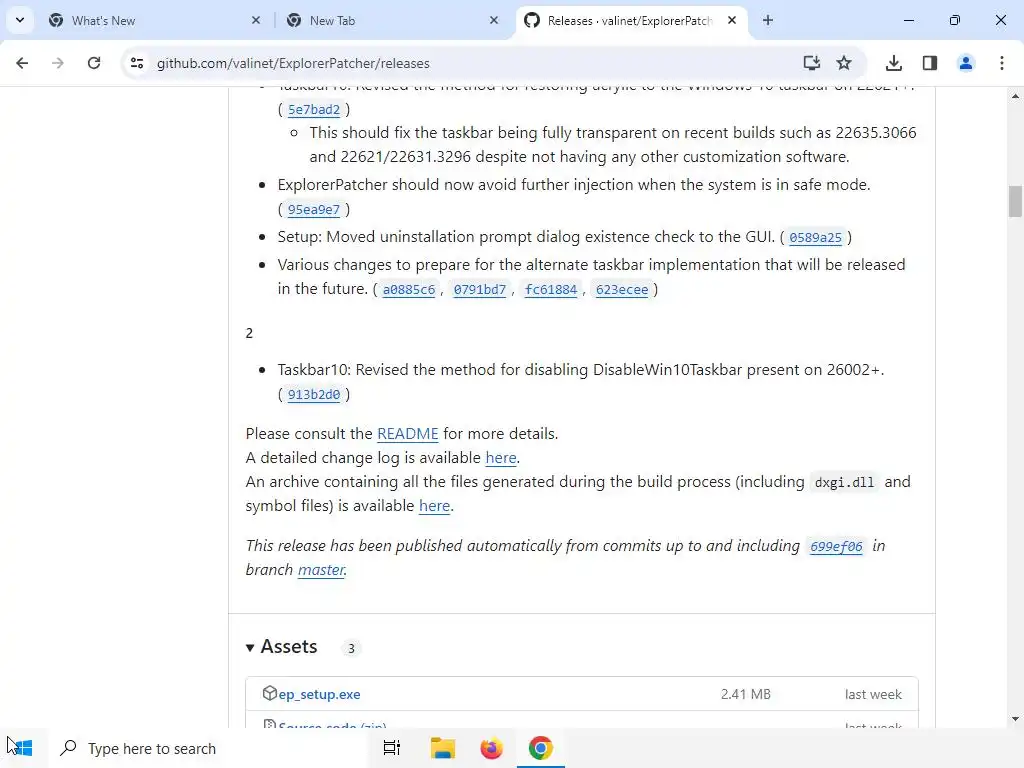This screenshot has height=768, width=1024.
Task: Close the Releases tab
Action: pyautogui.click(x=732, y=20)
